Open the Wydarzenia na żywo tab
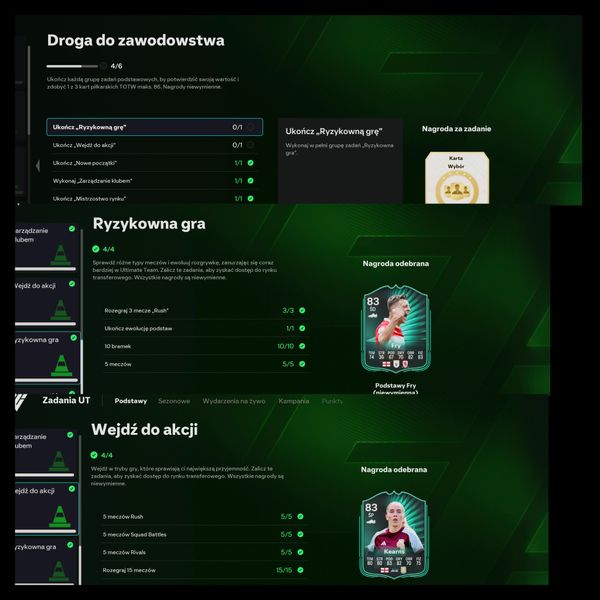This screenshot has height=600, width=600. (234, 401)
